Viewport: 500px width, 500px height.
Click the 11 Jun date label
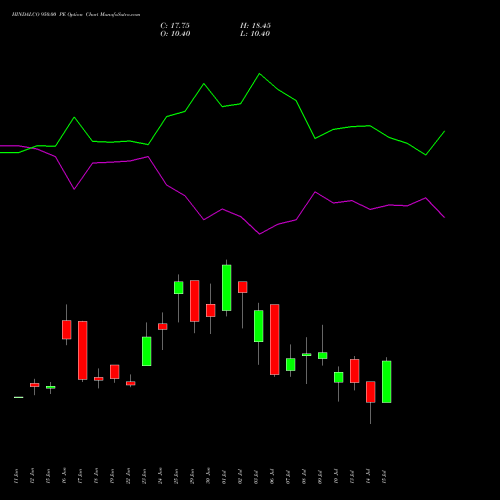[x=17, y=476]
